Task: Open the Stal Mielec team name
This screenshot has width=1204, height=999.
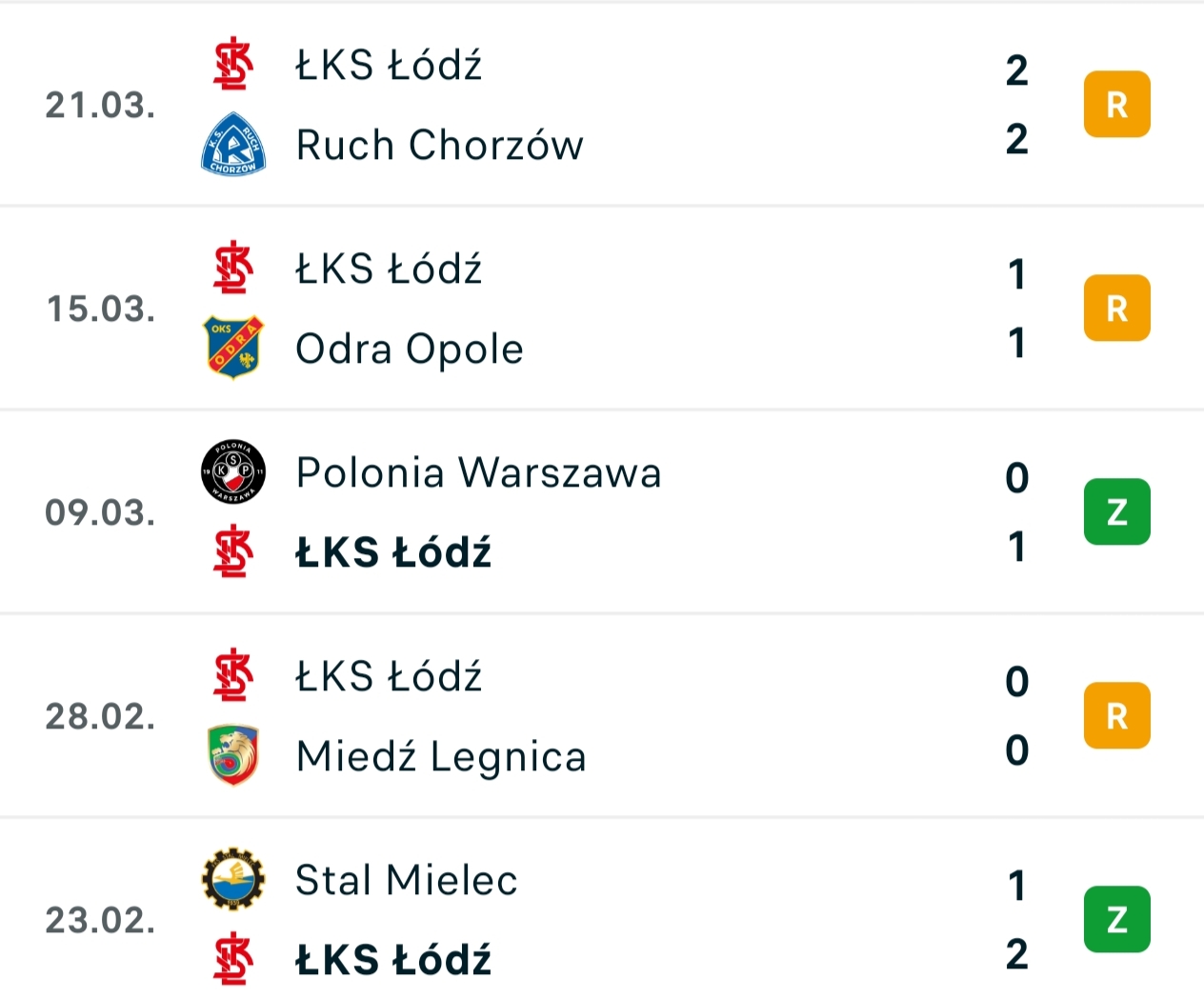Action: [407, 880]
